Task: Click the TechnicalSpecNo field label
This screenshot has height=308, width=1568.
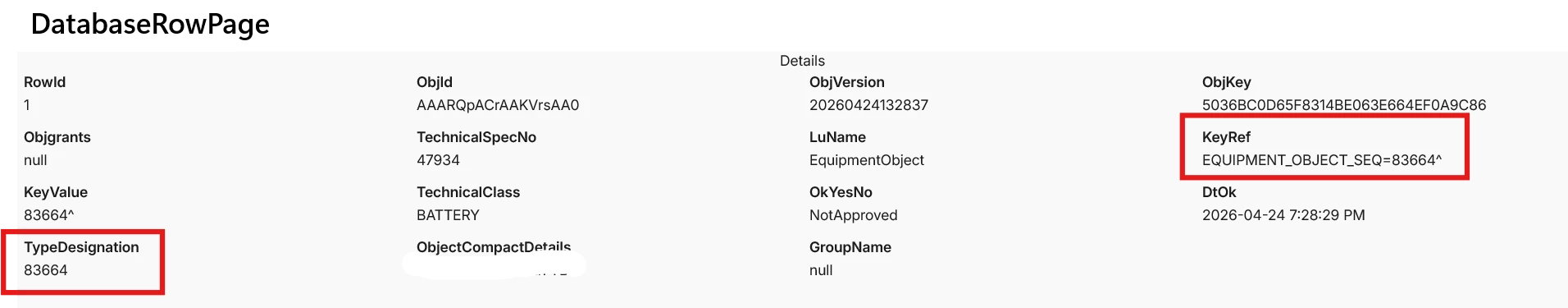Action: 476,137
